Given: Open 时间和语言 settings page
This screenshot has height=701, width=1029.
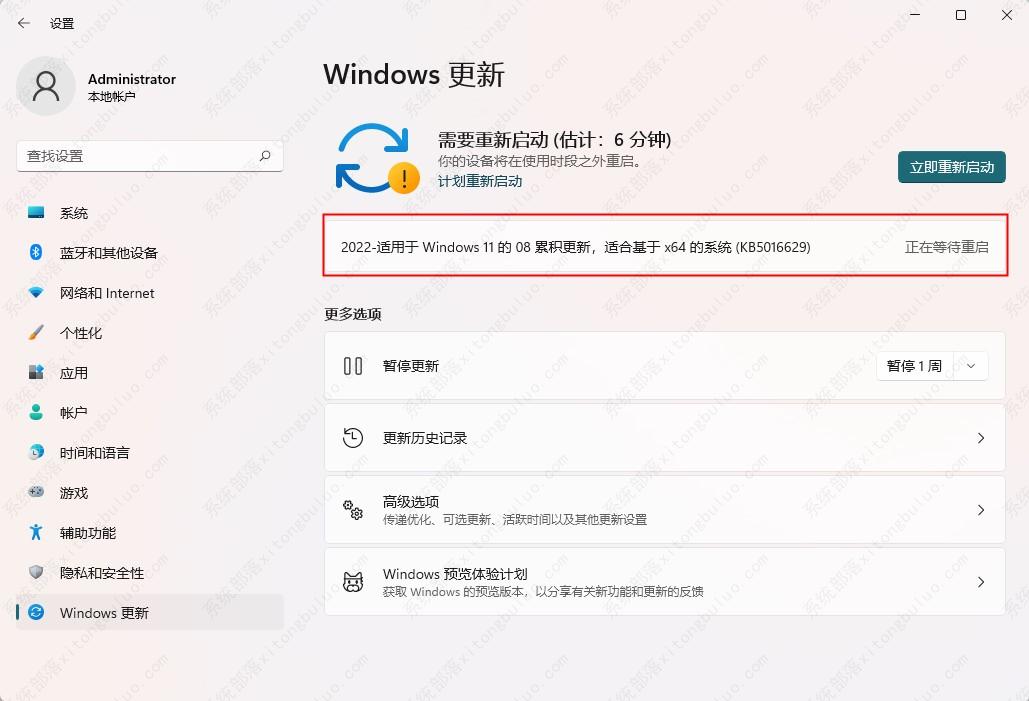Looking at the screenshot, I should [x=94, y=453].
